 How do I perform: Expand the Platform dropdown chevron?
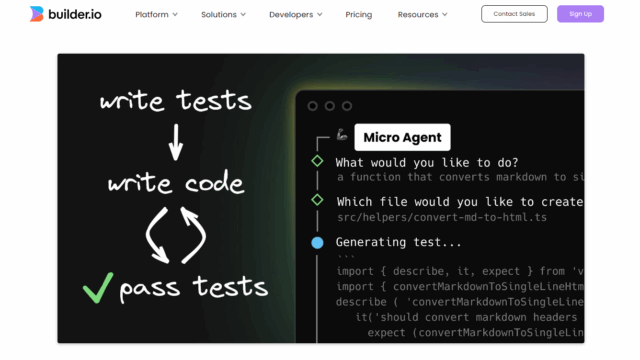[x=175, y=15]
